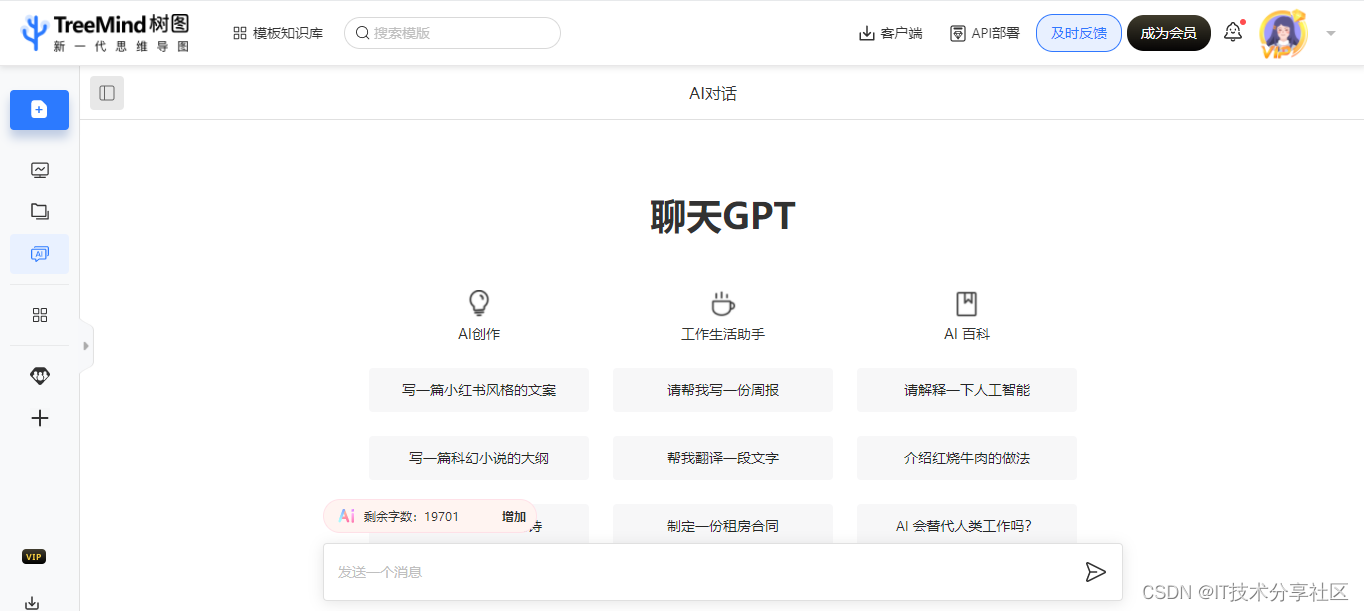Viewport: 1364px width, 611px height.
Task: Choose 请帮我写一份周报 prompt
Action: coord(723,390)
